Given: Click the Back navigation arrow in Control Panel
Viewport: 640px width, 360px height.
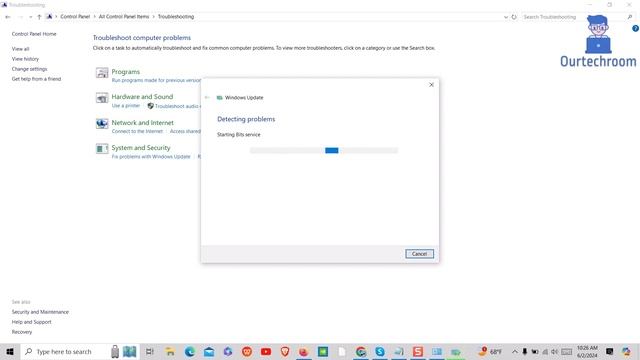Looking at the screenshot, I should click(x=8, y=17).
